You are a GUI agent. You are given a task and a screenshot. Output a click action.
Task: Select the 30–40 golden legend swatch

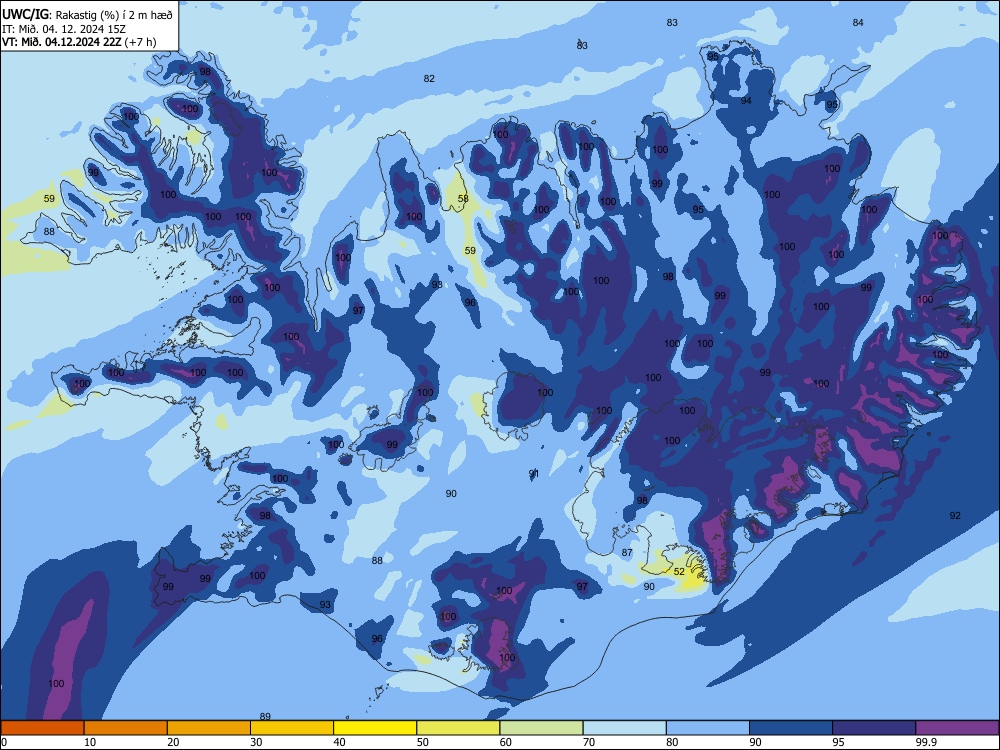point(292,728)
